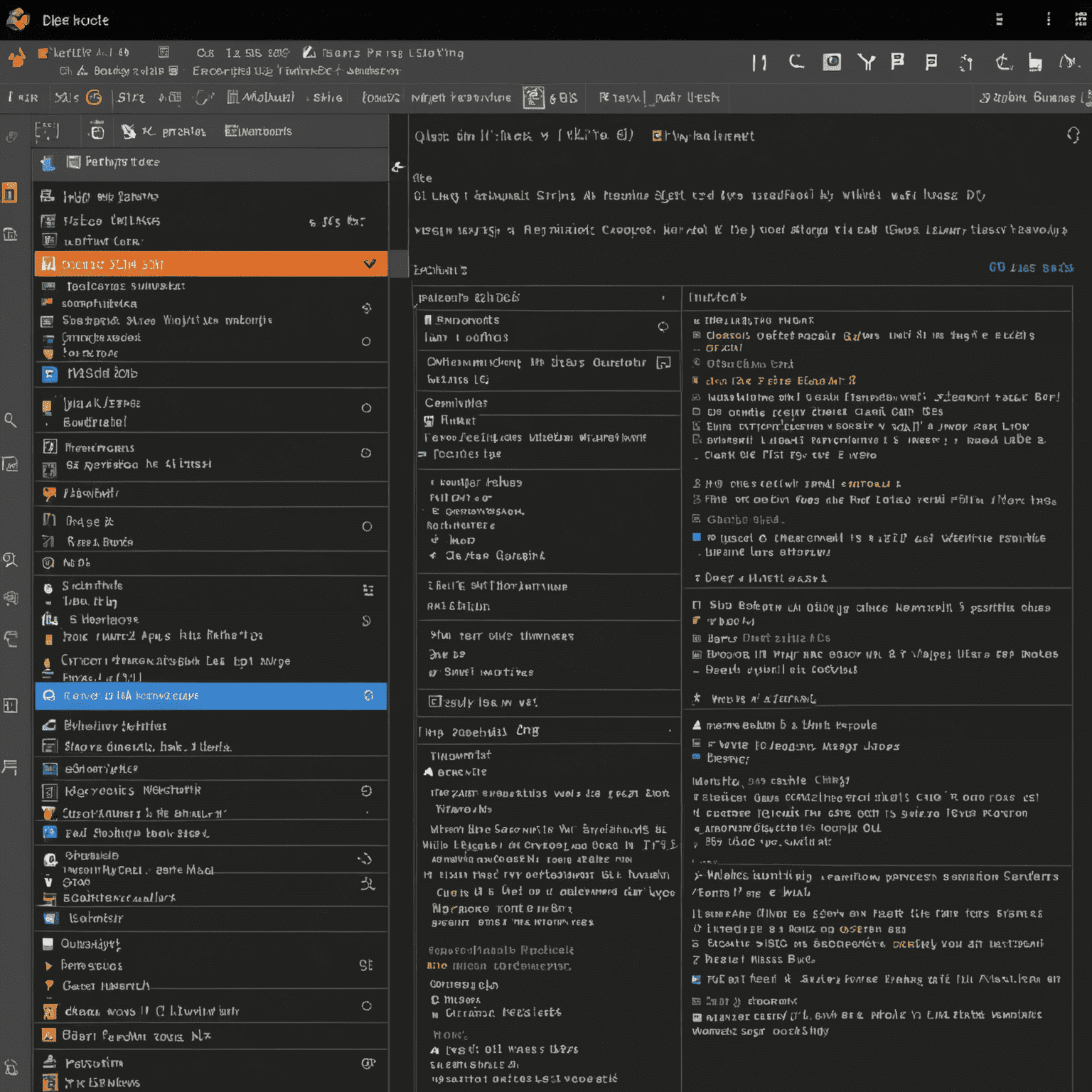Tick the checkbox starting "Esuly" in middle column
This screenshot has width=1092, height=1092.
434,702
